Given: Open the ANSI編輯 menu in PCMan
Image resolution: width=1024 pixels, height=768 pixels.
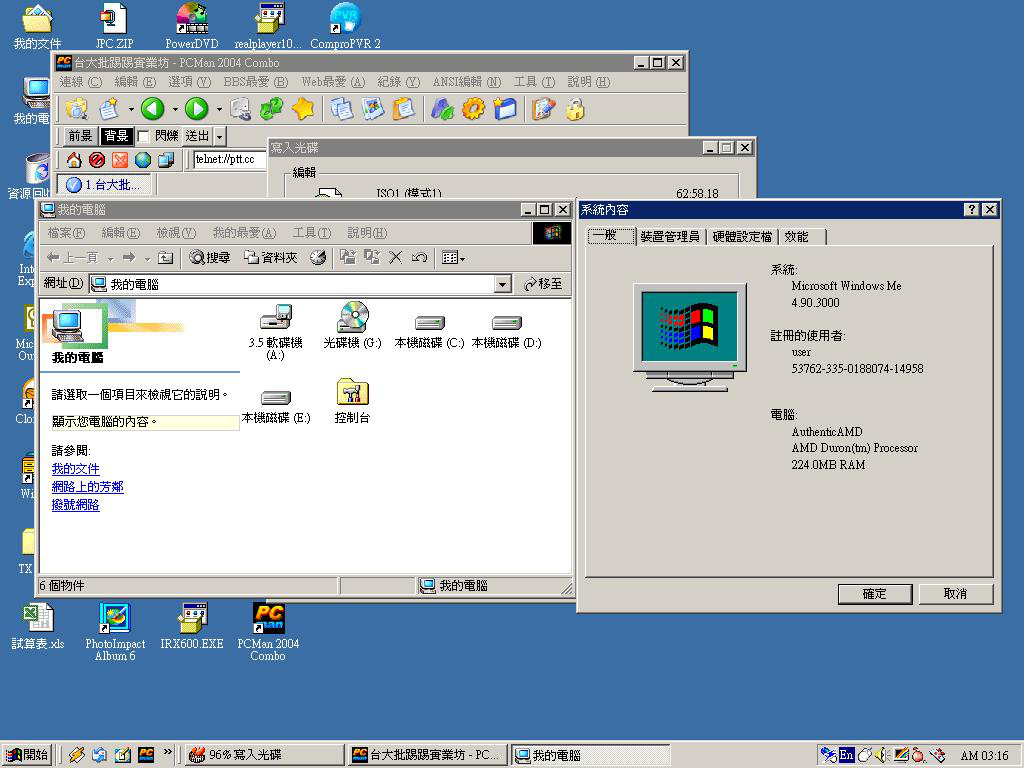Looking at the screenshot, I should pyautogui.click(x=465, y=82).
